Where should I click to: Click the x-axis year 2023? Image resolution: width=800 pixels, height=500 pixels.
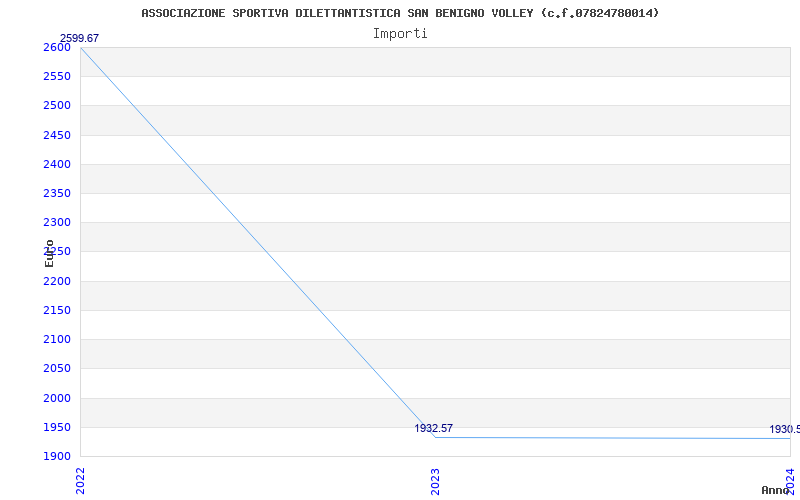tap(435, 481)
